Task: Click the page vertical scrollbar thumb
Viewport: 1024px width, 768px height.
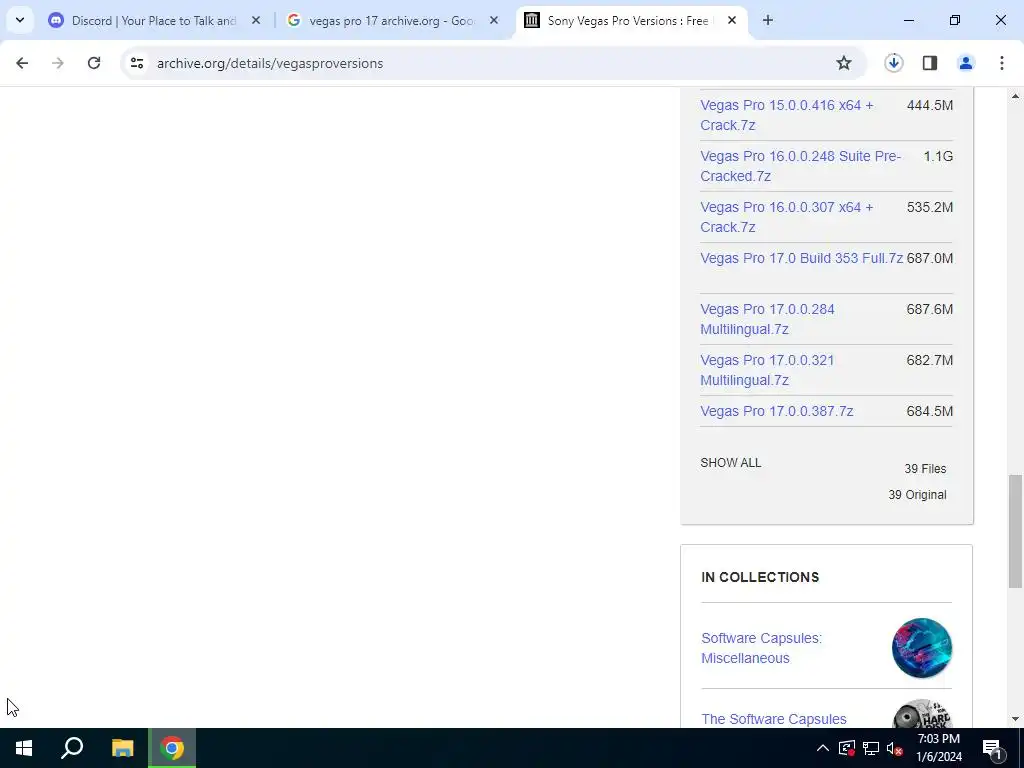Action: click(1015, 531)
